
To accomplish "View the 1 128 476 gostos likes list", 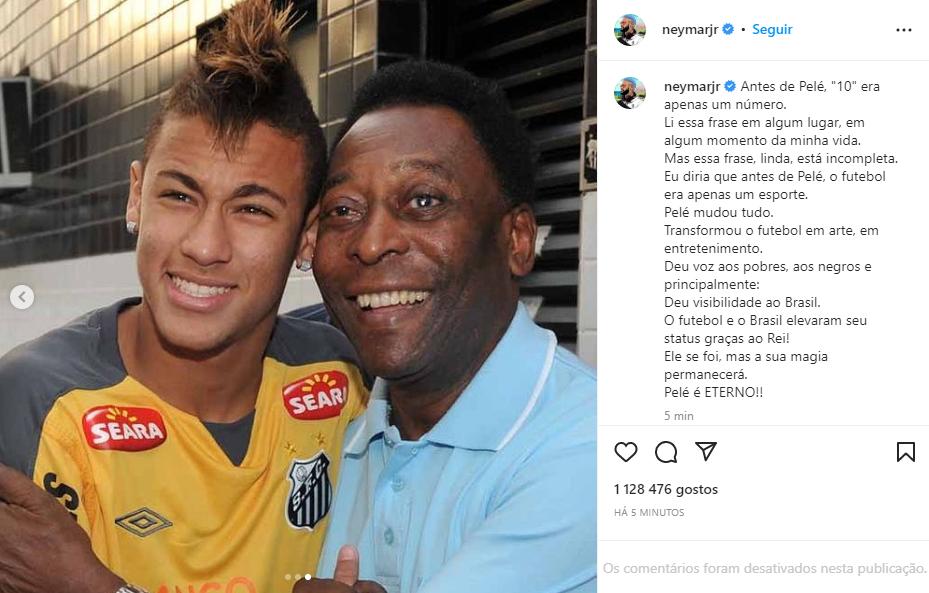I will point(665,489).
